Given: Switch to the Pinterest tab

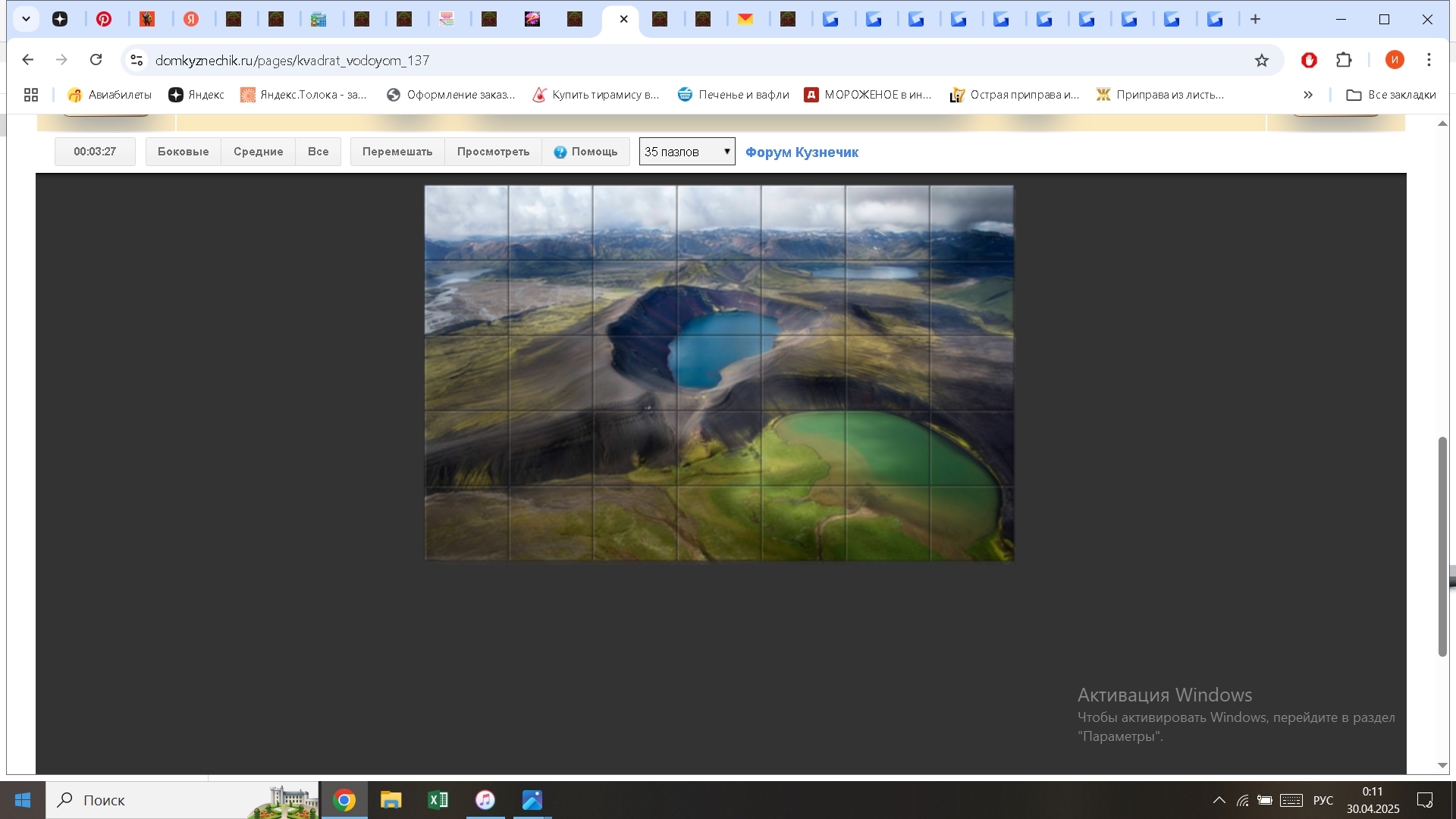Looking at the screenshot, I should 104,19.
